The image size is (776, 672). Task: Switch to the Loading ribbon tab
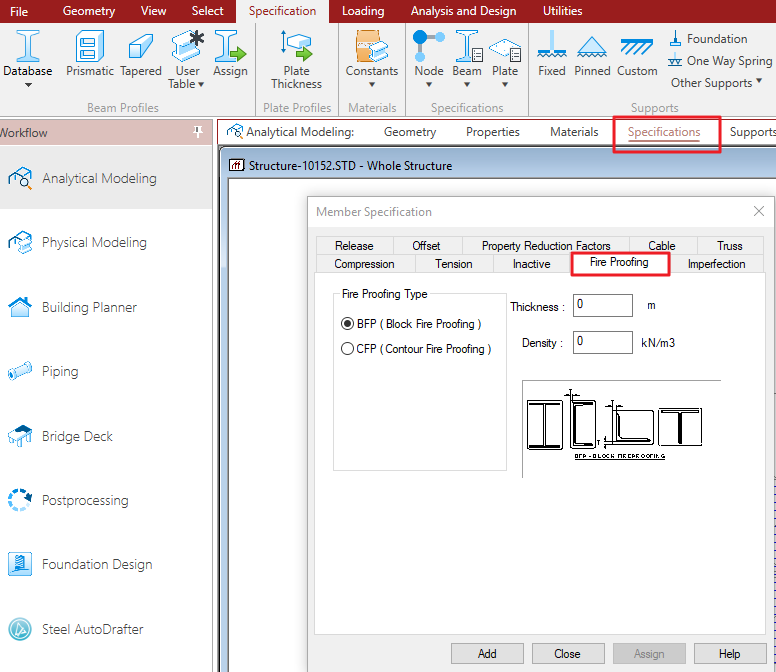pyautogui.click(x=363, y=11)
